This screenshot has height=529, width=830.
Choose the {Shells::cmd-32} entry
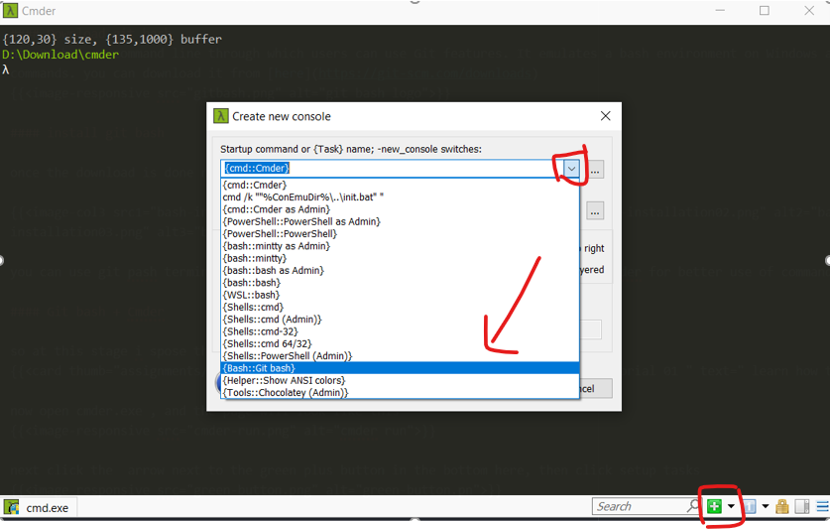(400, 331)
